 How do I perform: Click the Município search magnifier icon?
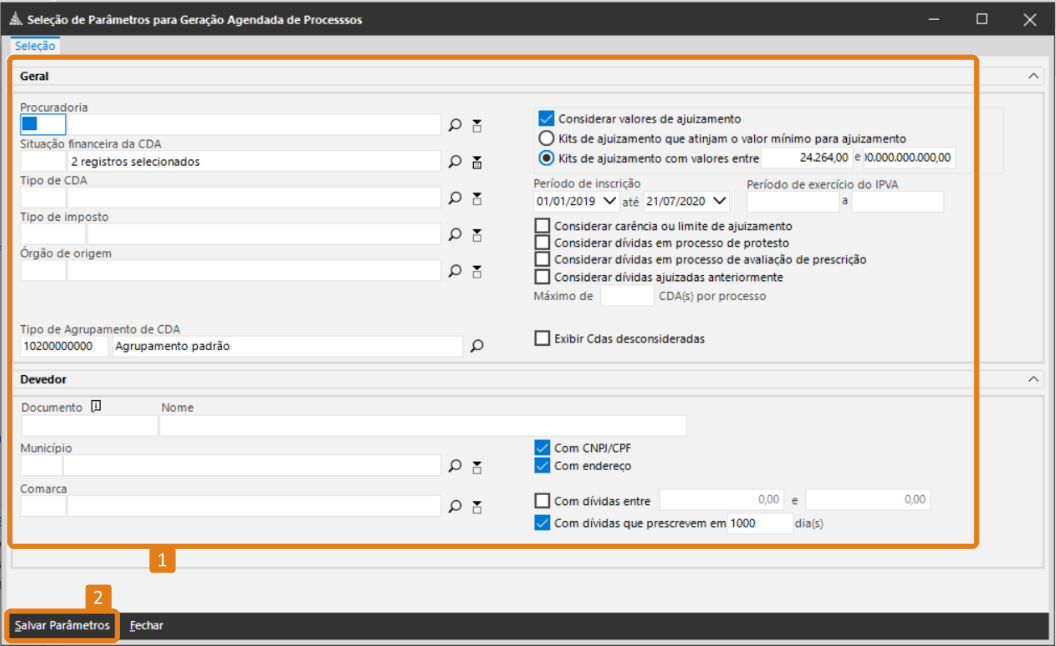coord(455,466)
